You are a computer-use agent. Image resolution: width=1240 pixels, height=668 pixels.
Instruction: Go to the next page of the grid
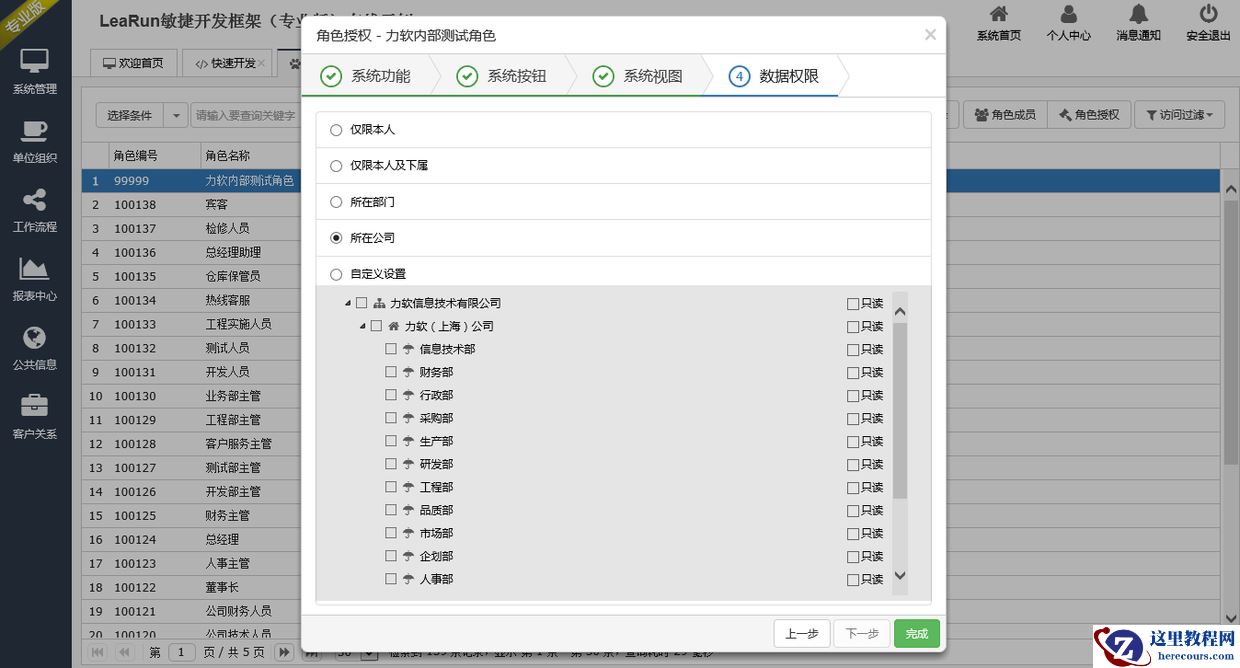coord(284,652)
